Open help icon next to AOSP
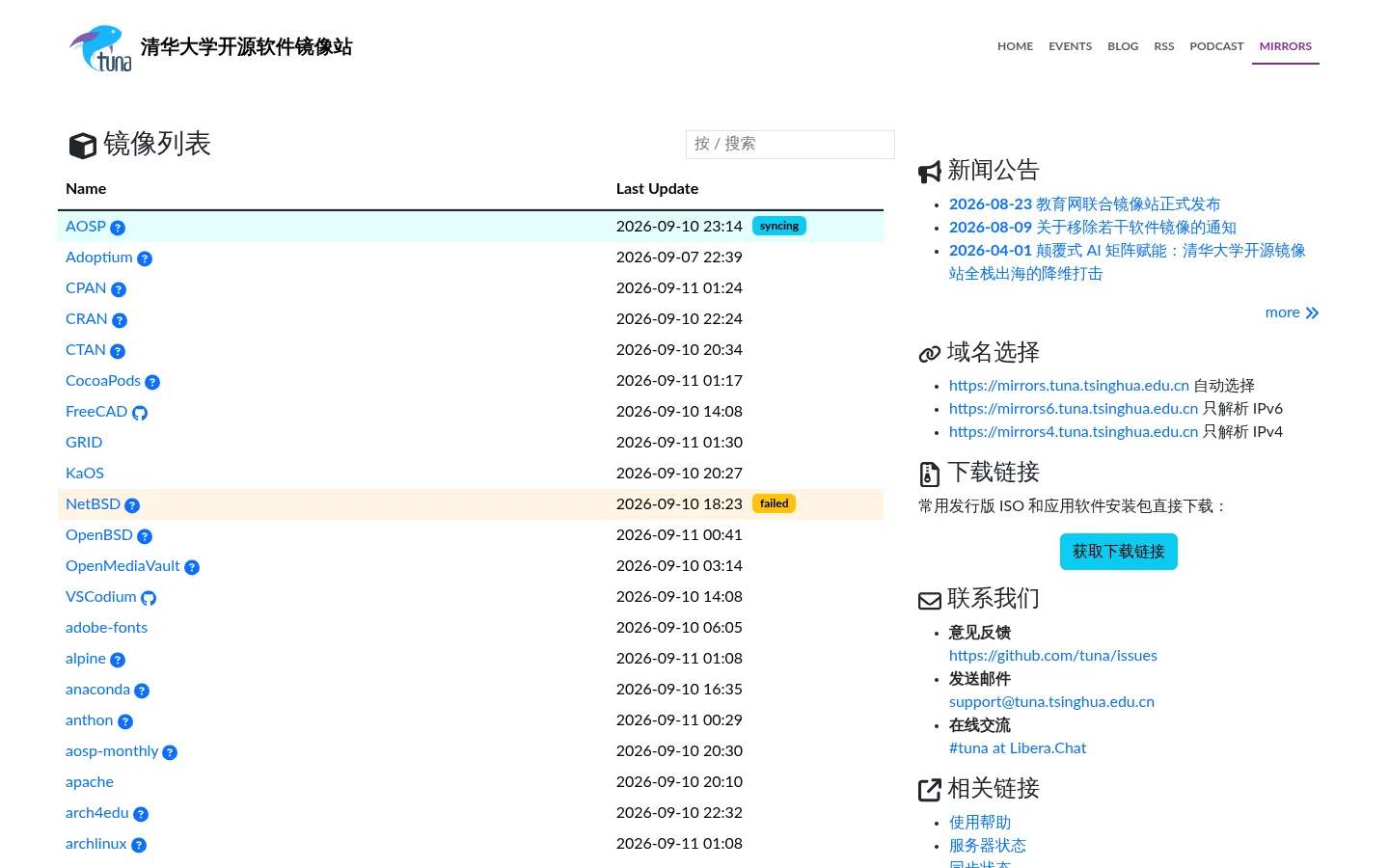 [118, 228]
